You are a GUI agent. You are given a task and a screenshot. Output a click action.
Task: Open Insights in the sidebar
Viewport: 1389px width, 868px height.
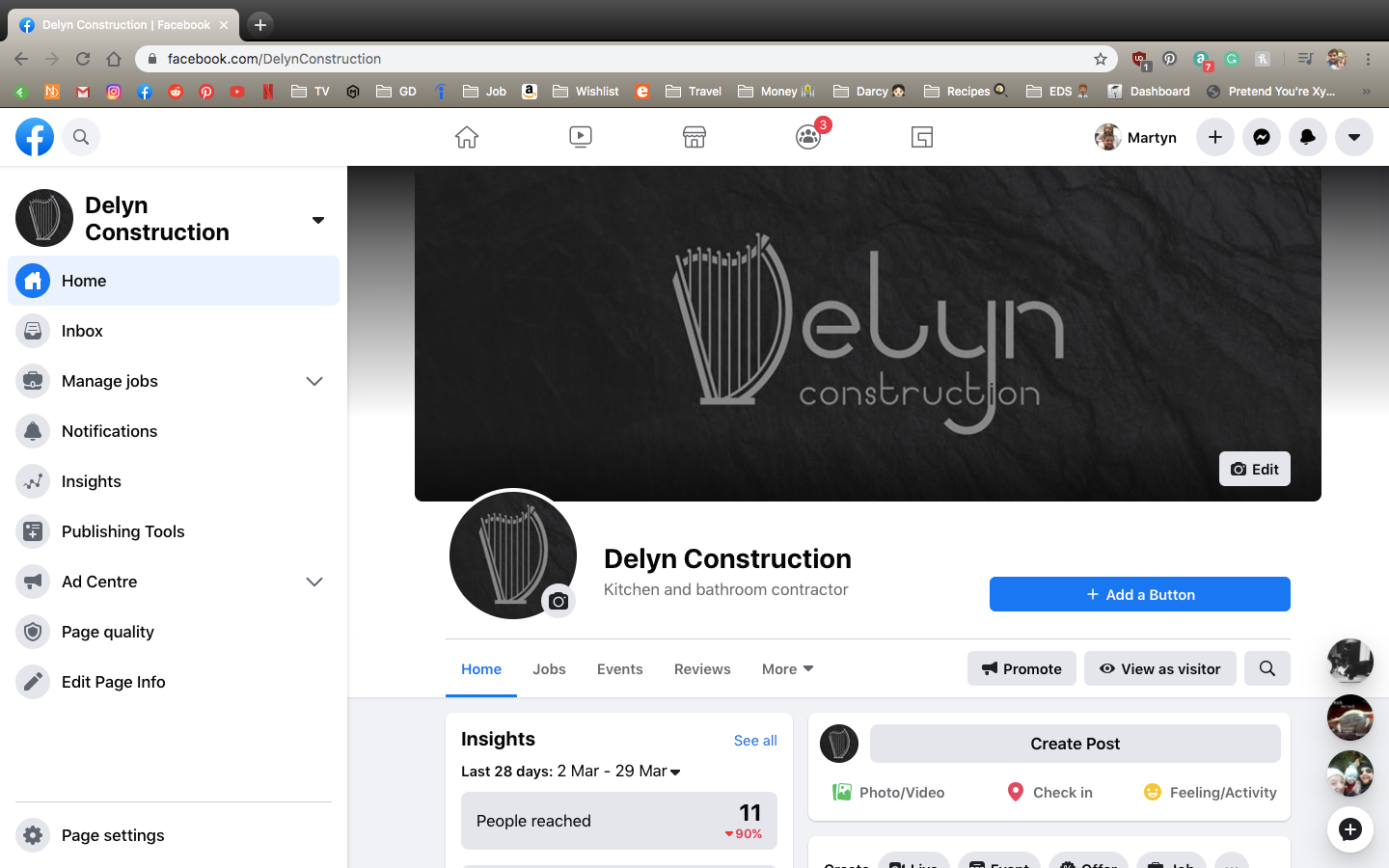coord(174,481)
